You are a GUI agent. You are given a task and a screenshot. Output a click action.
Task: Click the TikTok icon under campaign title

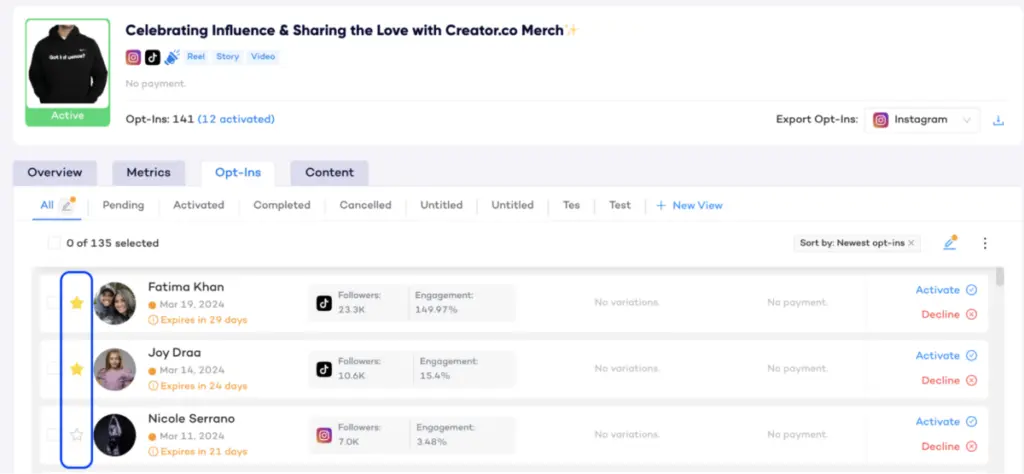pyautogui.click(x=152, y=57)
